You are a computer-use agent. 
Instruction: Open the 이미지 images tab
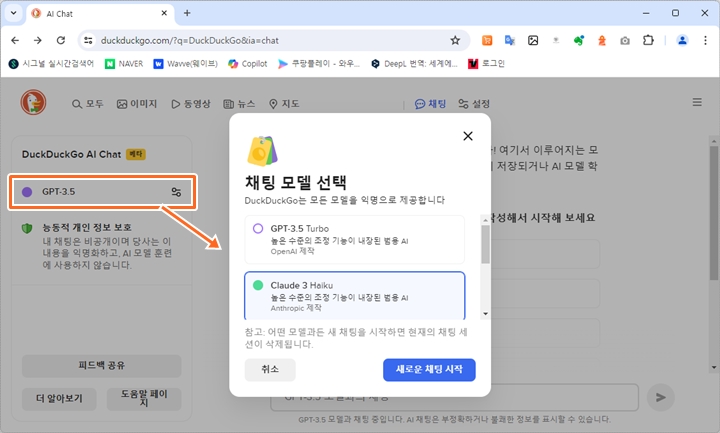click(137, 104)
